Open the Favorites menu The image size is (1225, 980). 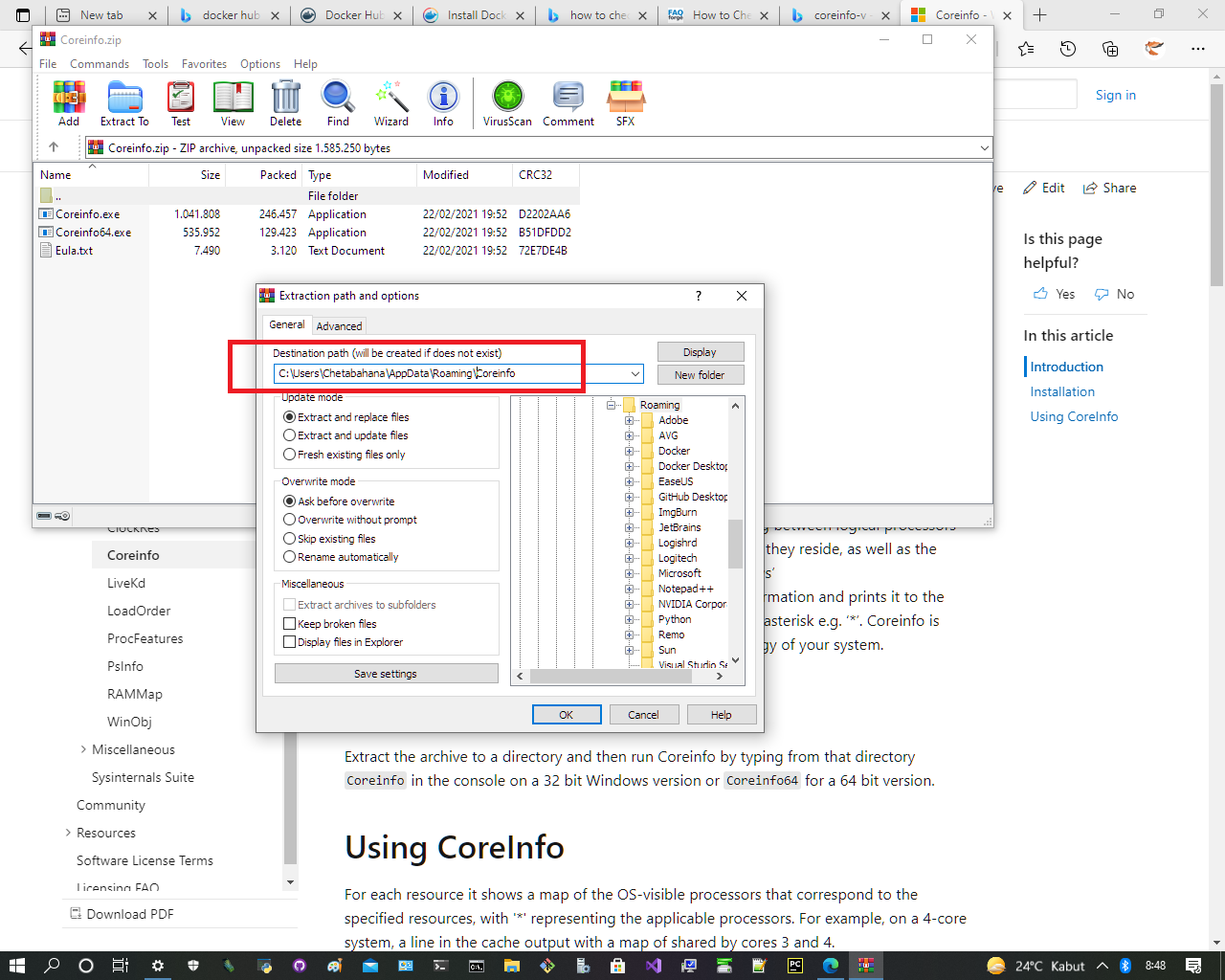(x=205, y=64)
